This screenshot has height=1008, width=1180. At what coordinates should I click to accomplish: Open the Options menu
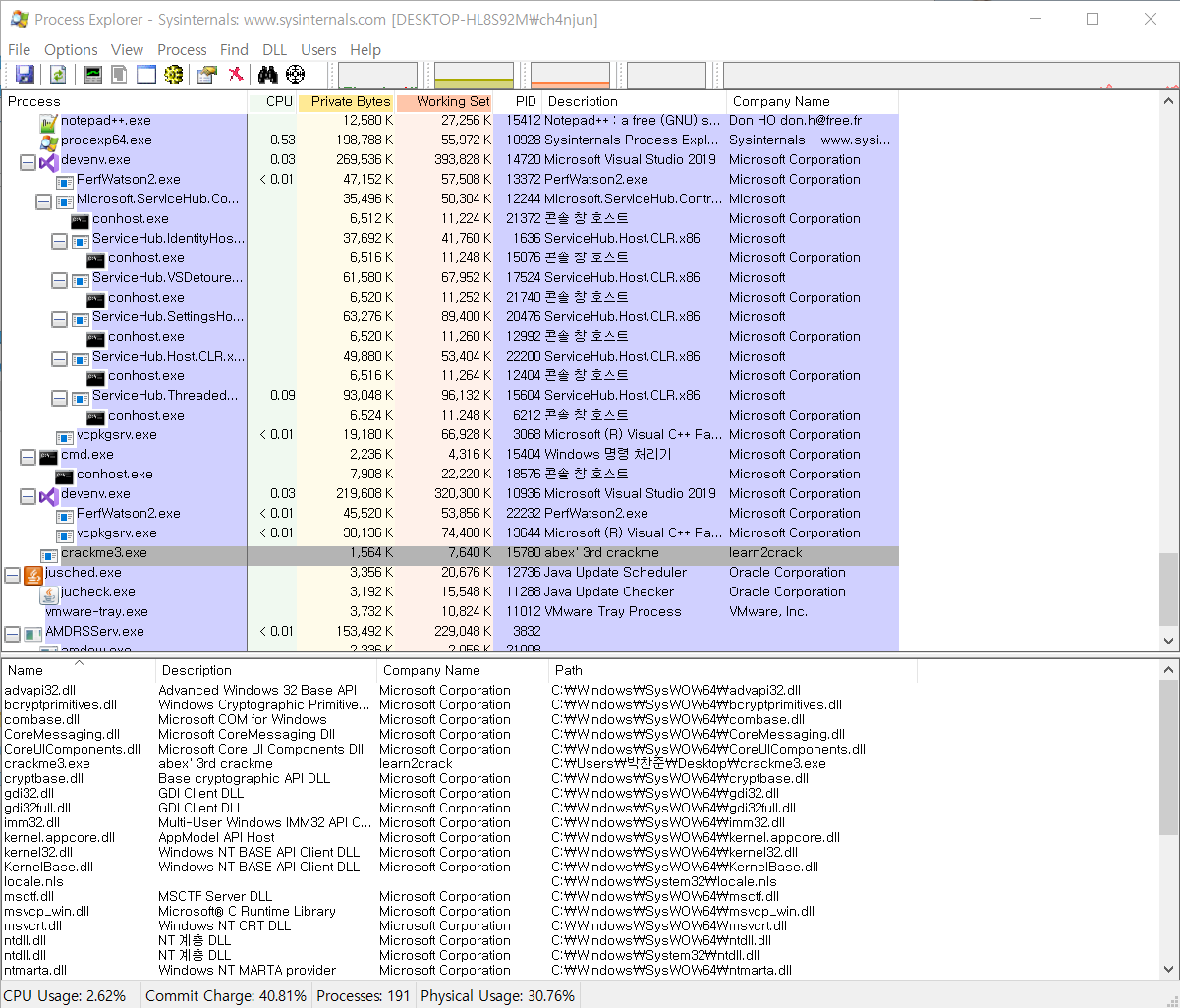click(x=71, y=49)
